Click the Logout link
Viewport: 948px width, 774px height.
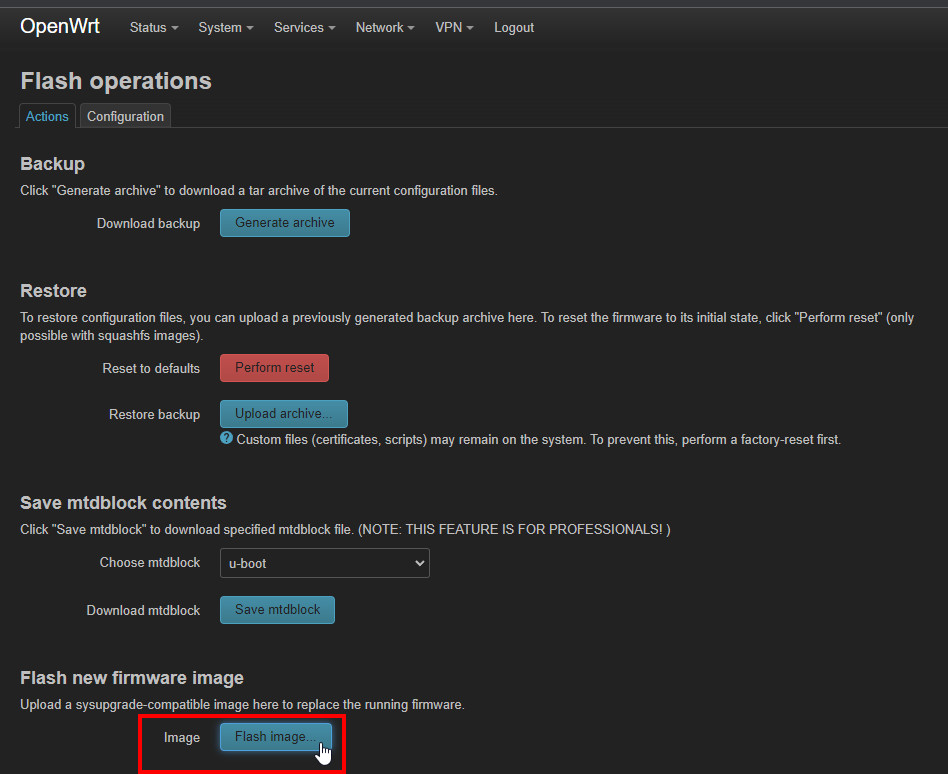pyautogui.click(x=514, y=28)
